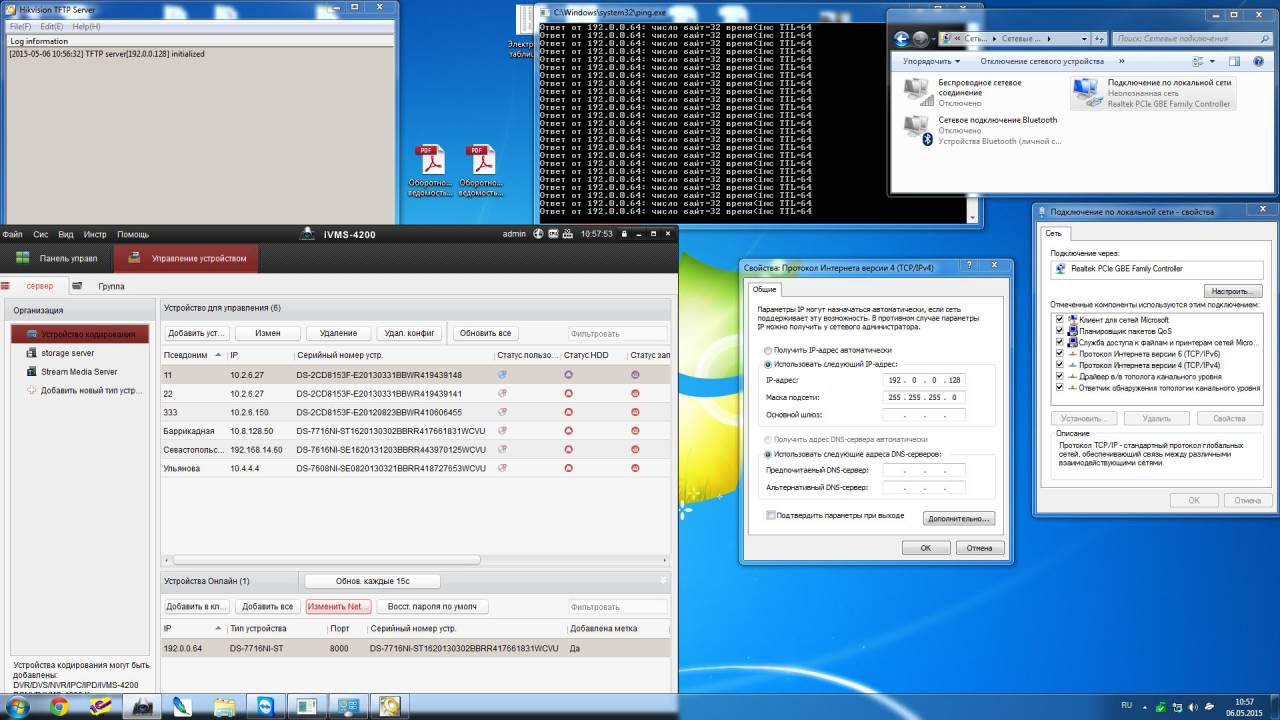The width and height of the screenshot is (1280, 720).
Task: Open Google Chrome from the taskbar
Action: [59, 706]
